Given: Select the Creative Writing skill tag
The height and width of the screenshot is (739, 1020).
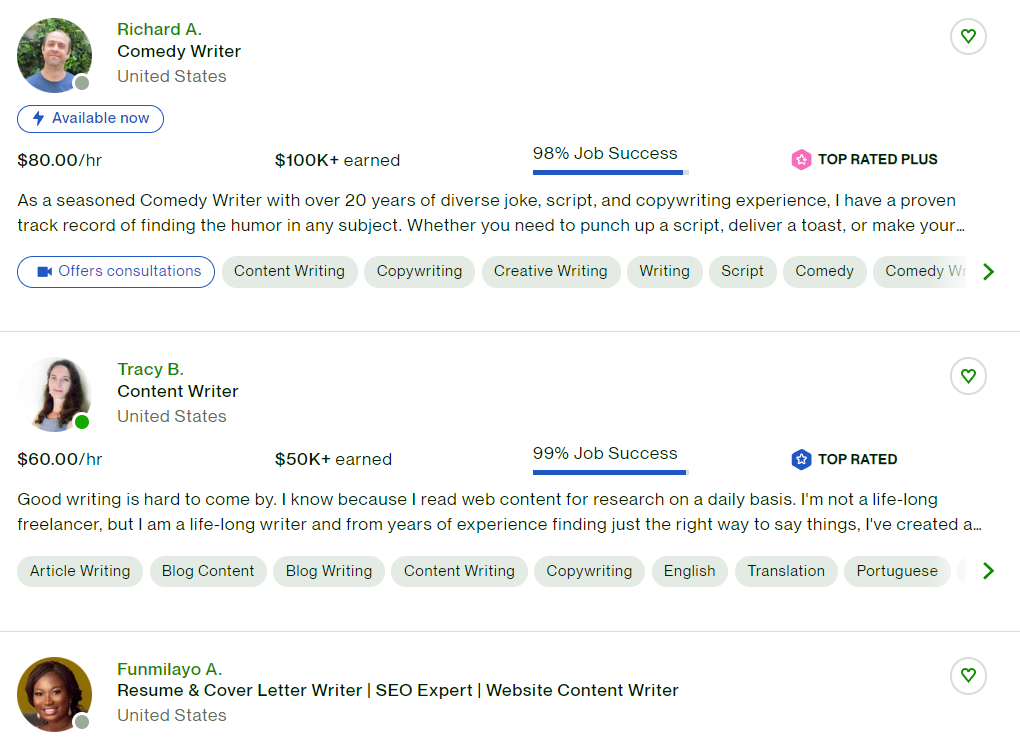Looking at the screenshot, I should 550,271.
